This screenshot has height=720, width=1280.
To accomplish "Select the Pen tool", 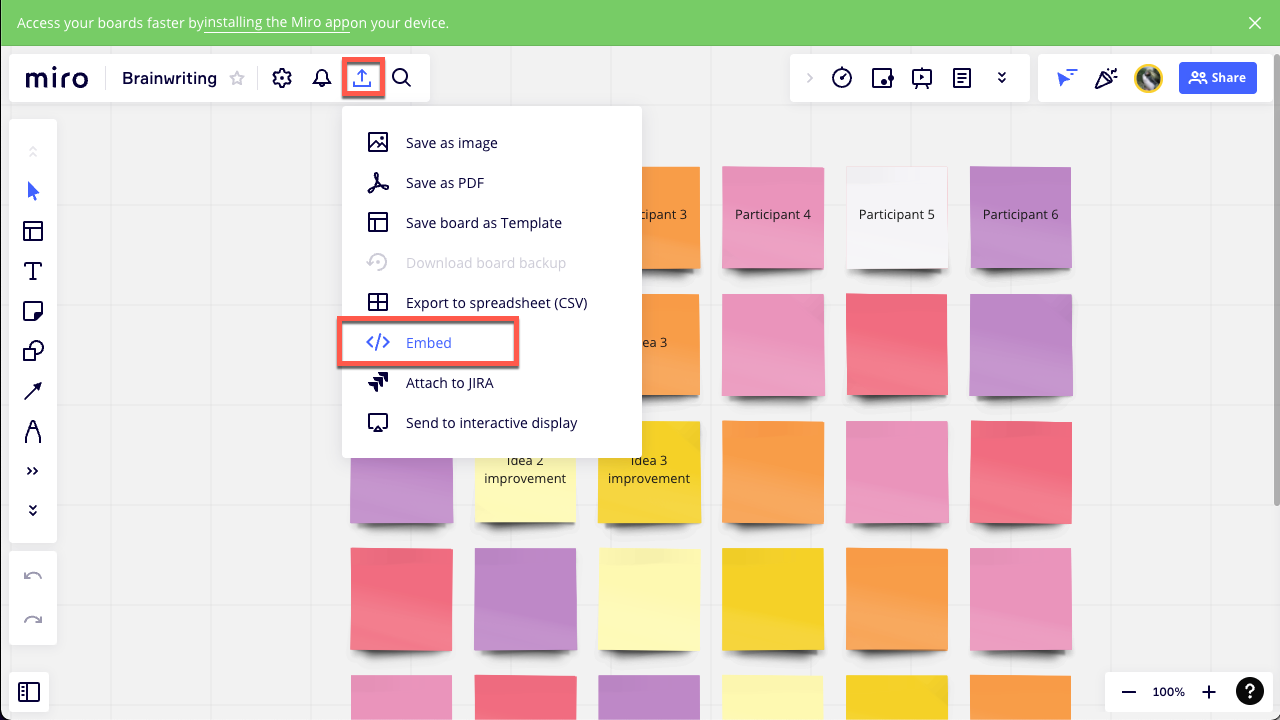I will 33,431.
